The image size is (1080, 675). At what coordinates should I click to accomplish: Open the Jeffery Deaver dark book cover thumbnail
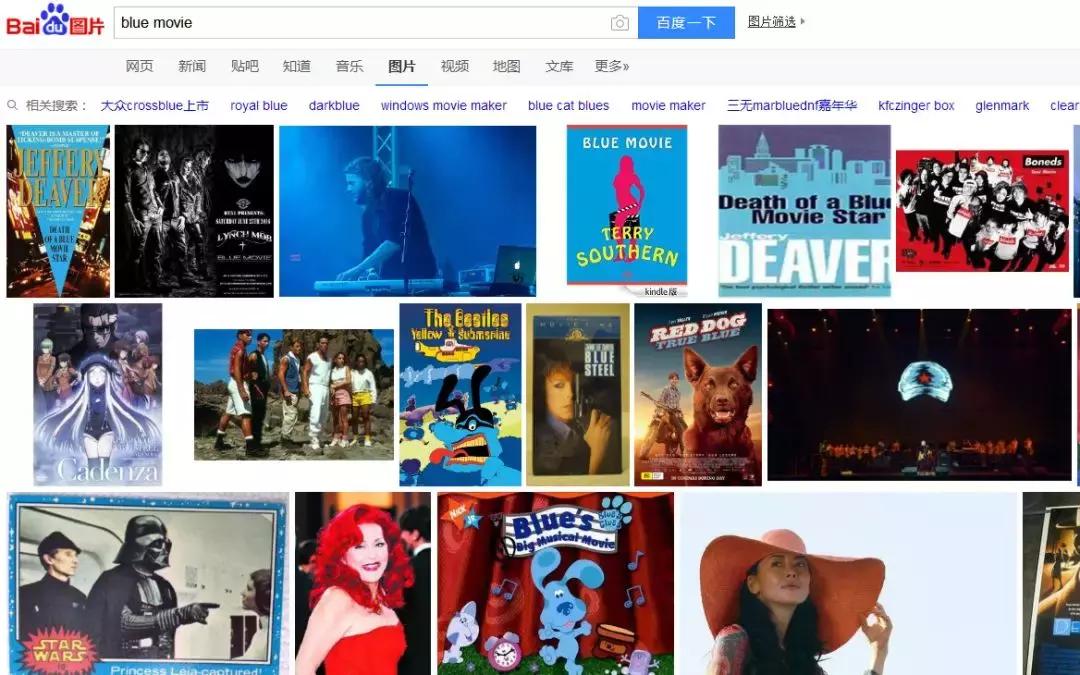click(58, 211)
